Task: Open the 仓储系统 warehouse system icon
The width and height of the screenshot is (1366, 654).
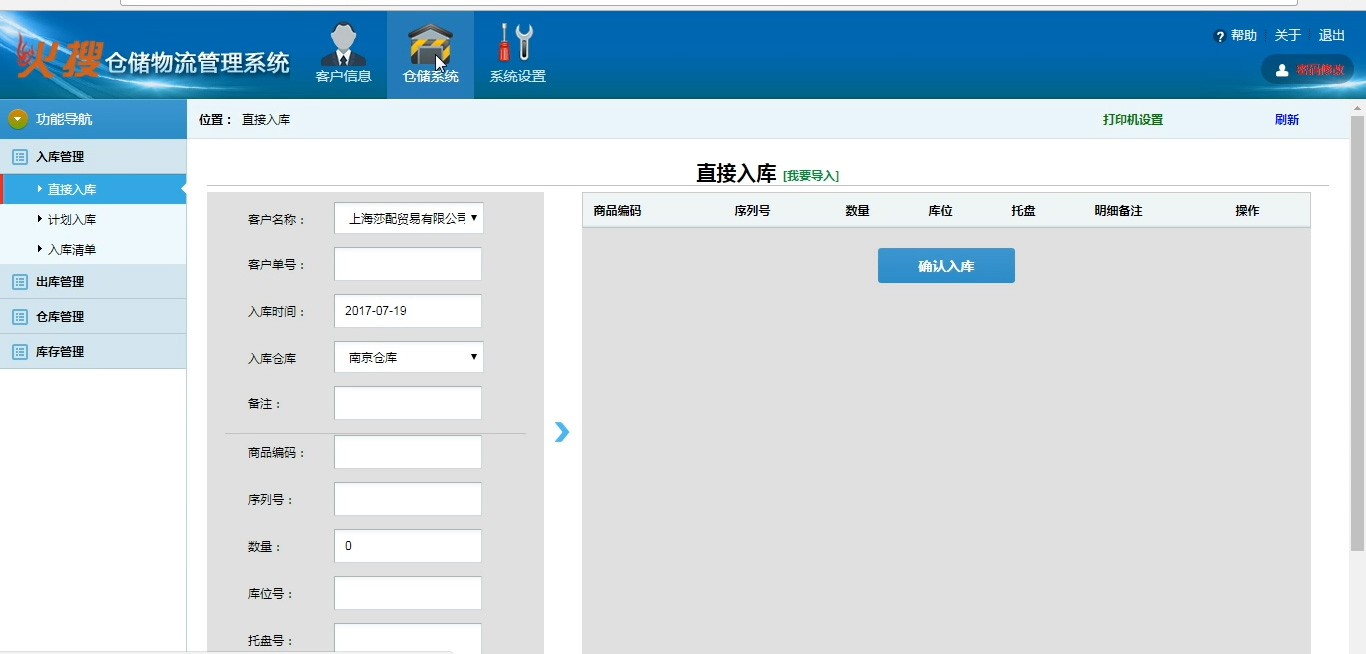Action: 430,46
